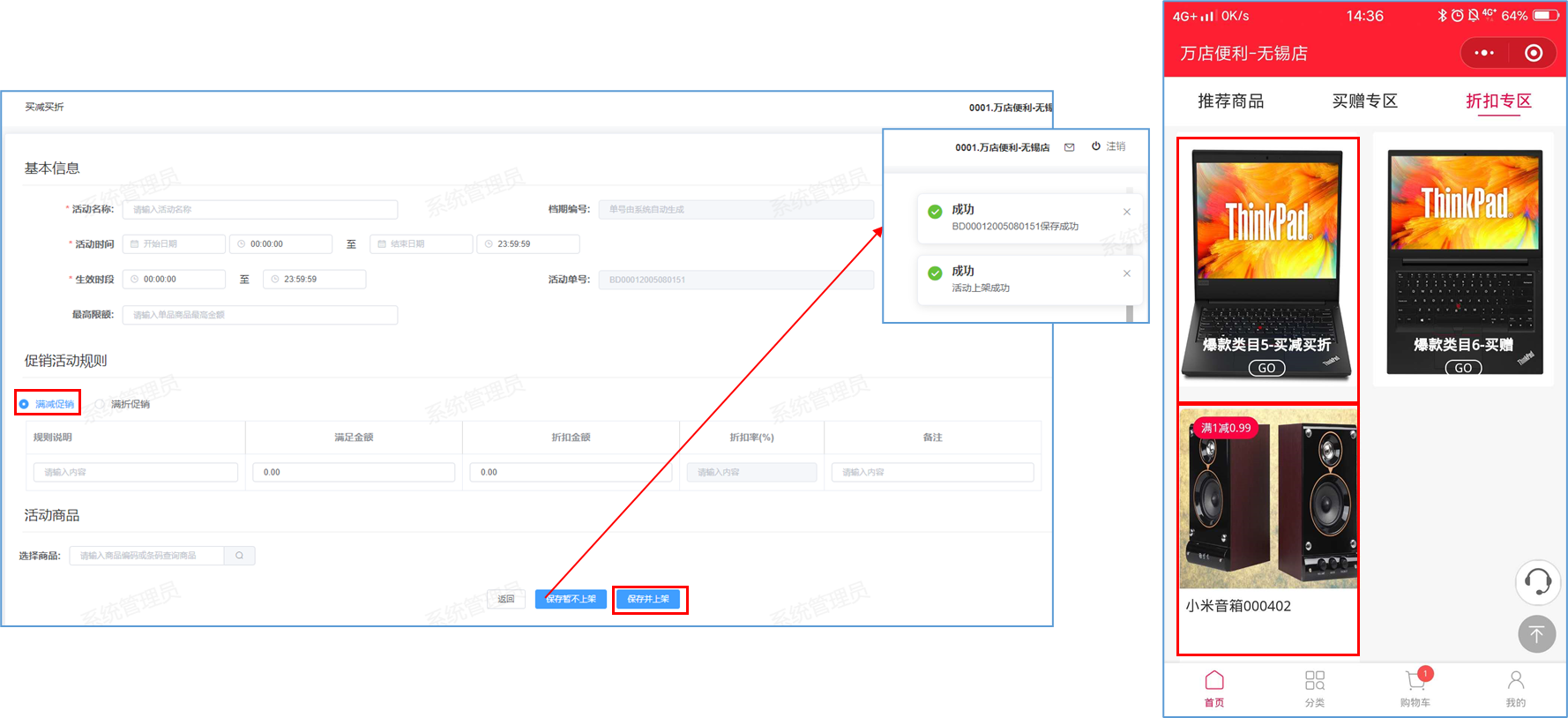Click the 选择商品 search input
Screen dimensions: 1568x718
point(146,556)
